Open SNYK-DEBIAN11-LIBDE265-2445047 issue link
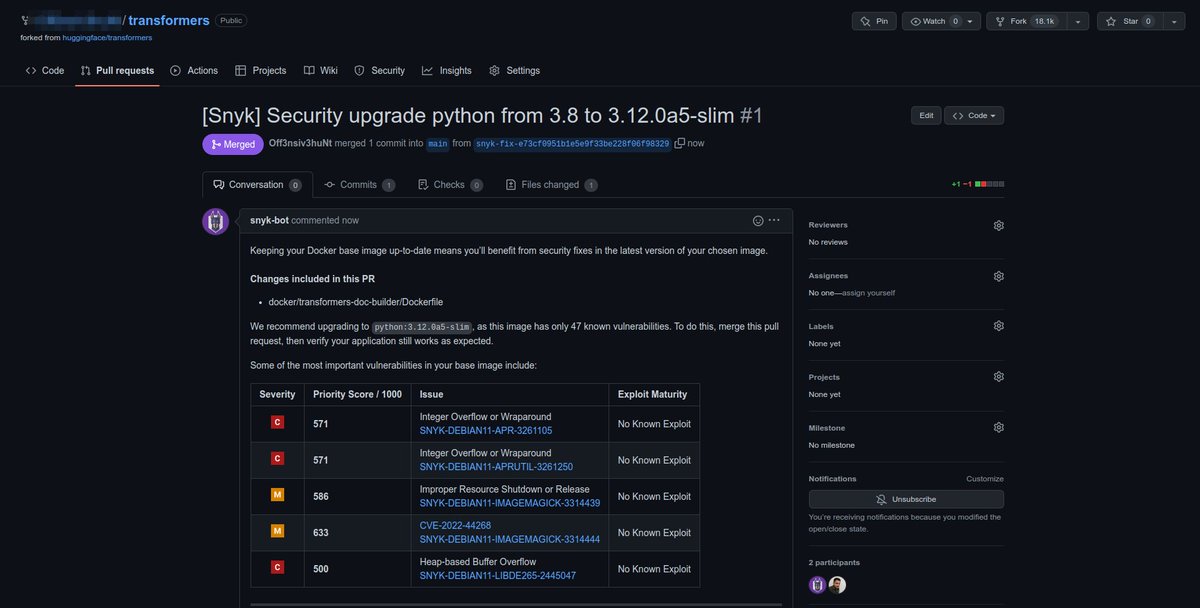This screenshot has width=1200, height=608. coord(498,576)
